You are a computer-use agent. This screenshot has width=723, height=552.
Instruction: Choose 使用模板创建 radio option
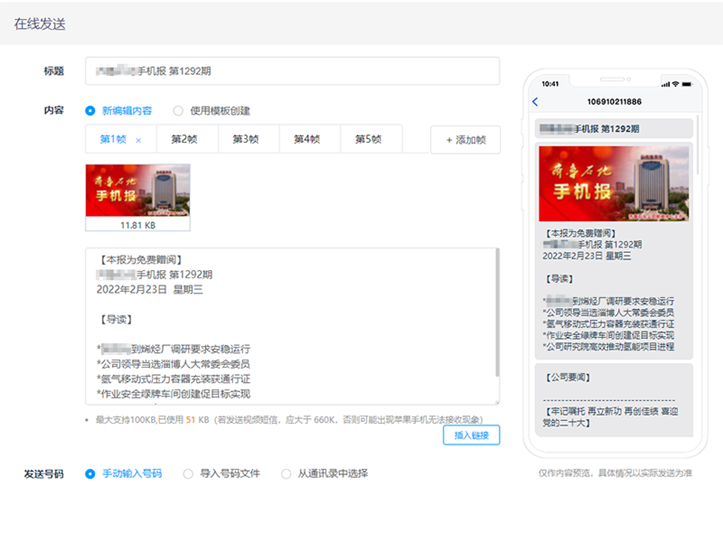click(x=178, y=111)
